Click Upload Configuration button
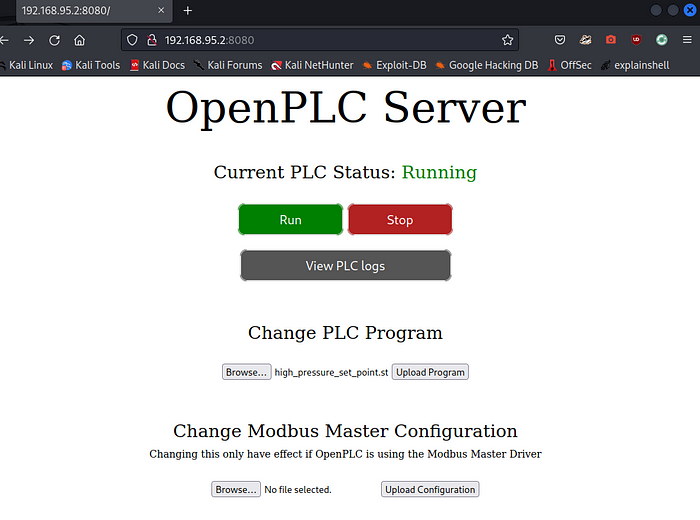Image resolution: width=700 pixels, height=520 pixels. click(x=430, y=489)
